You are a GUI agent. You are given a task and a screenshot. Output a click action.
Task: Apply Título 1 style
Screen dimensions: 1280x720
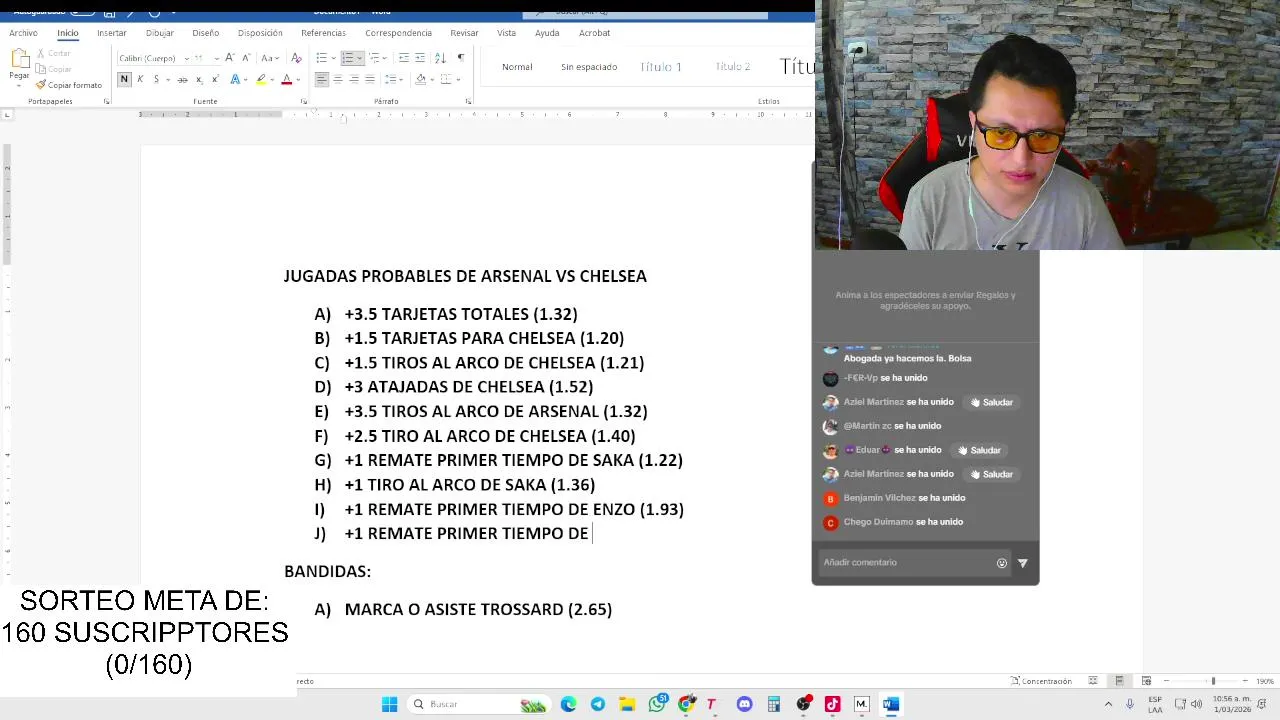[x=660, y=67]
